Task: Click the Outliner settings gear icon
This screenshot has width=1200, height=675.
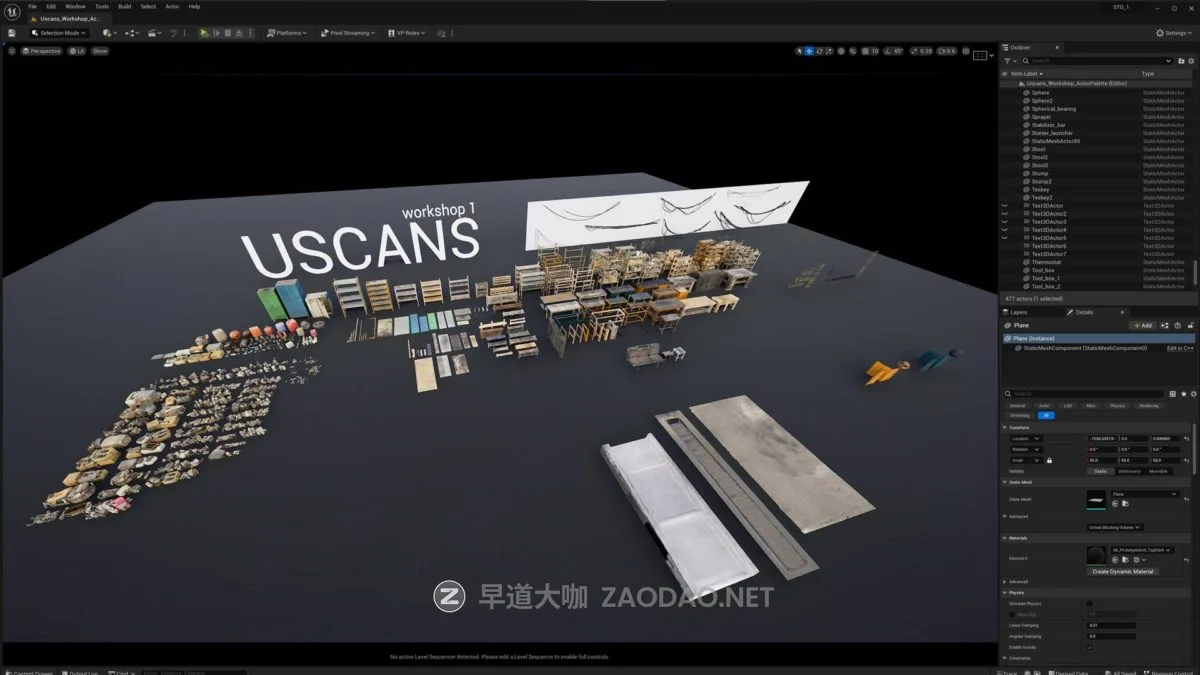Action: 1191,61
